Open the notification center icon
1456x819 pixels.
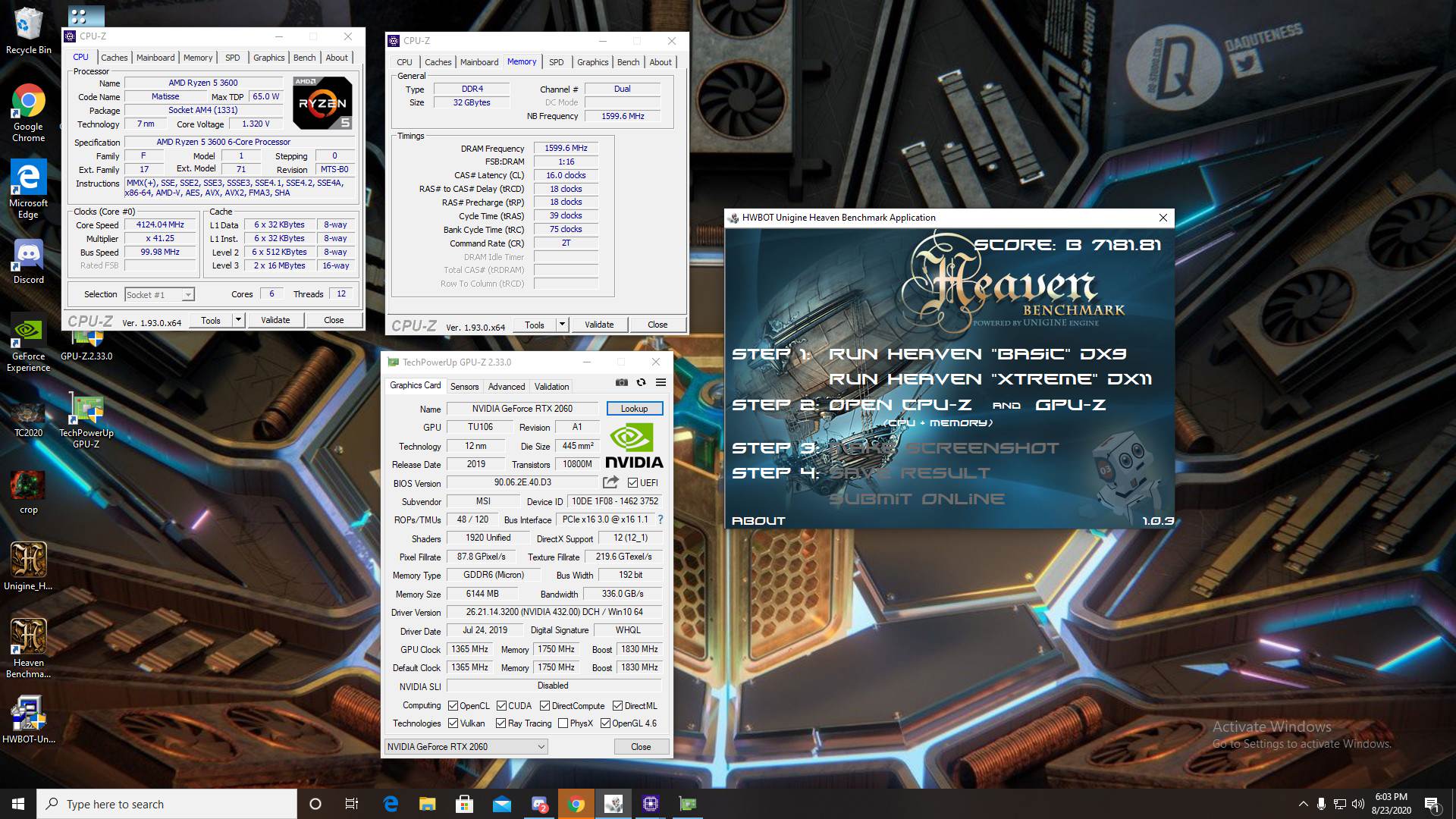pyautogui.click(x=1432, y=804)
